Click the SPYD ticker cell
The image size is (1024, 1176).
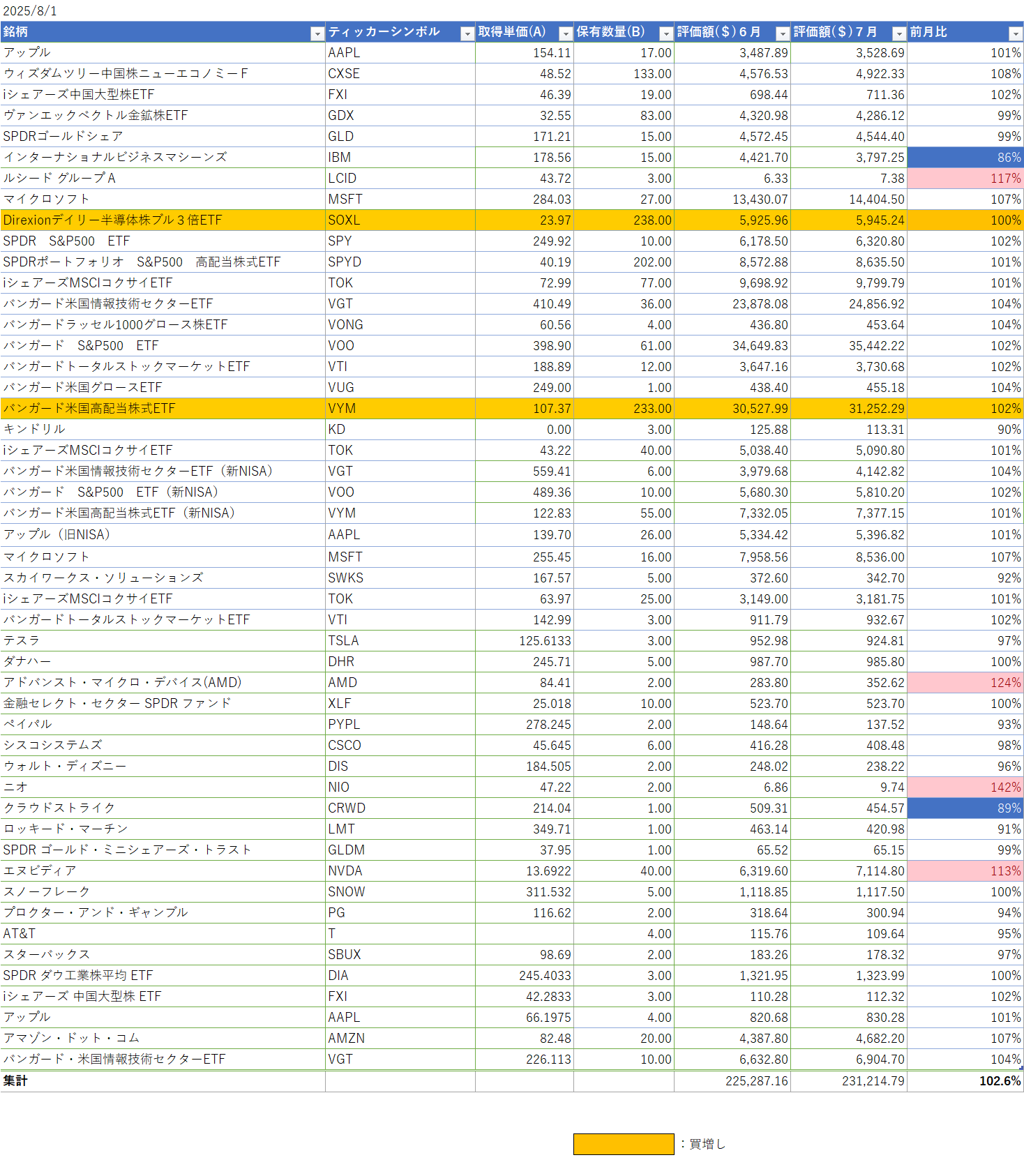tap(400, 262)
